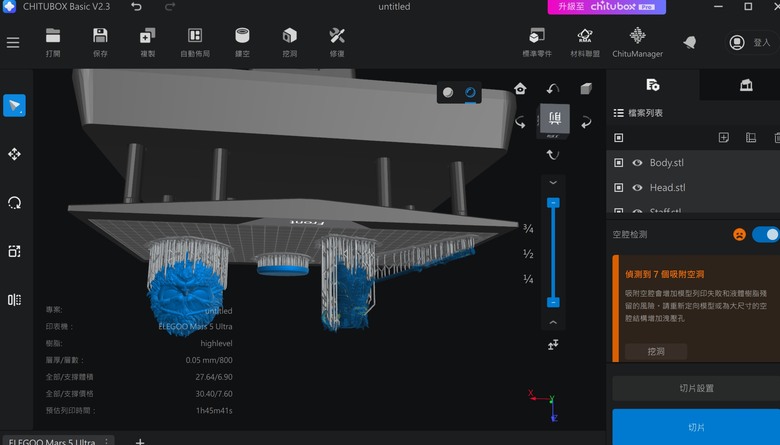Click the down chevron above layer slider
Image resolution: width=780 pixels, height=445 pixels.
(x=553, y=182)
